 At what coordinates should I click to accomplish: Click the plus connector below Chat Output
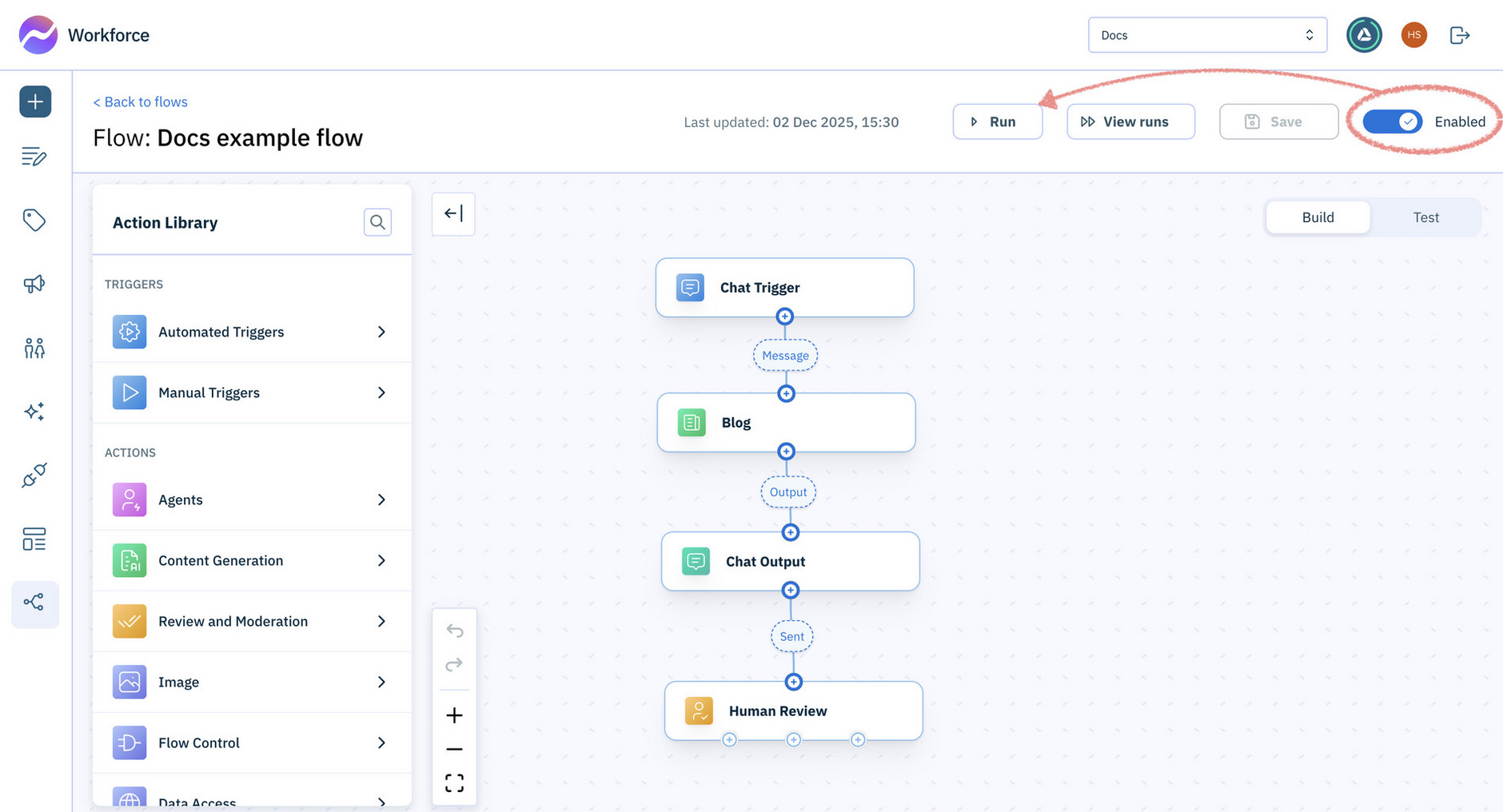[x=790, y=591]
